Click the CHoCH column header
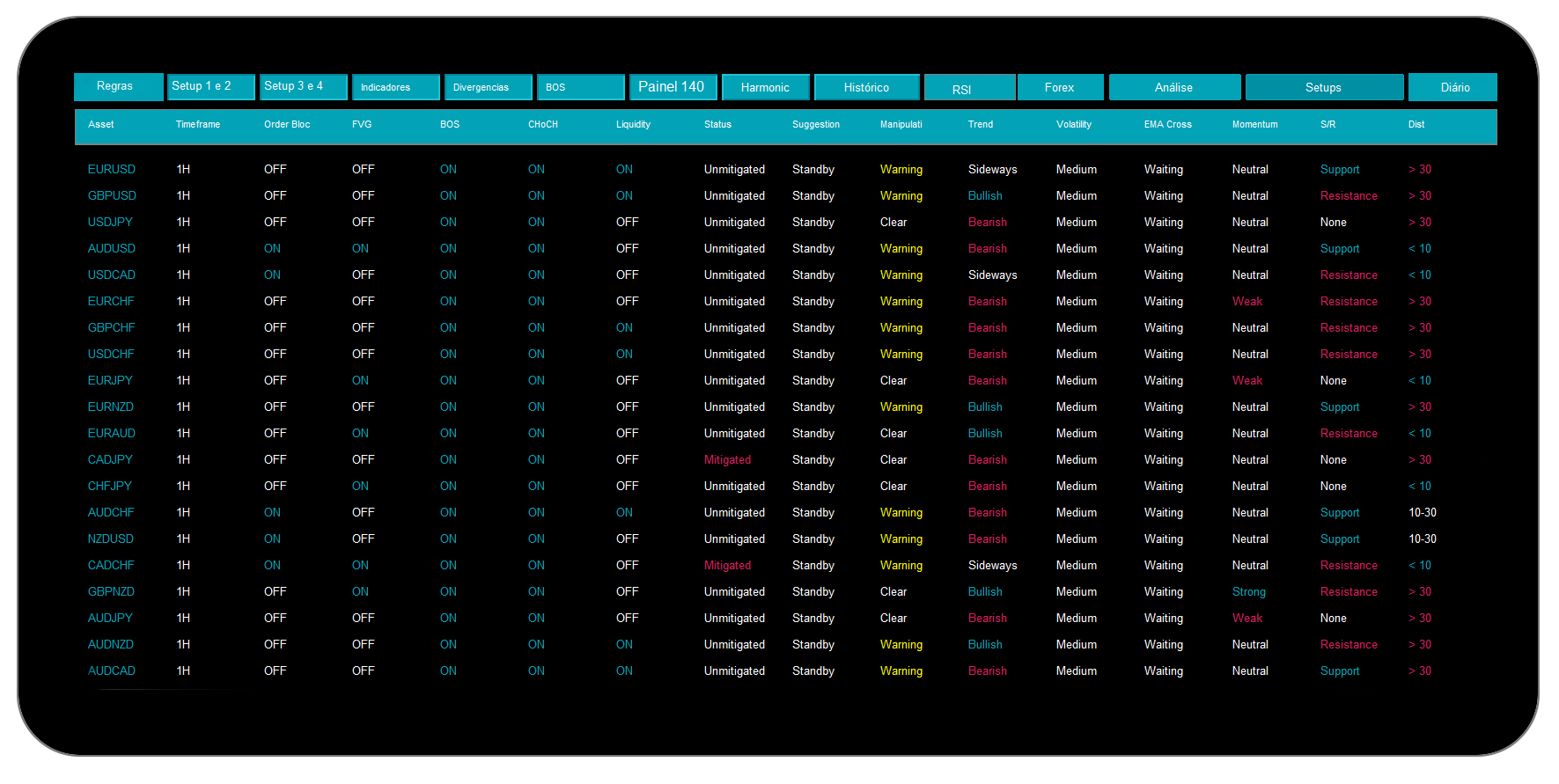This screenshot has width=1559, height=784. [x=543, y=125]
